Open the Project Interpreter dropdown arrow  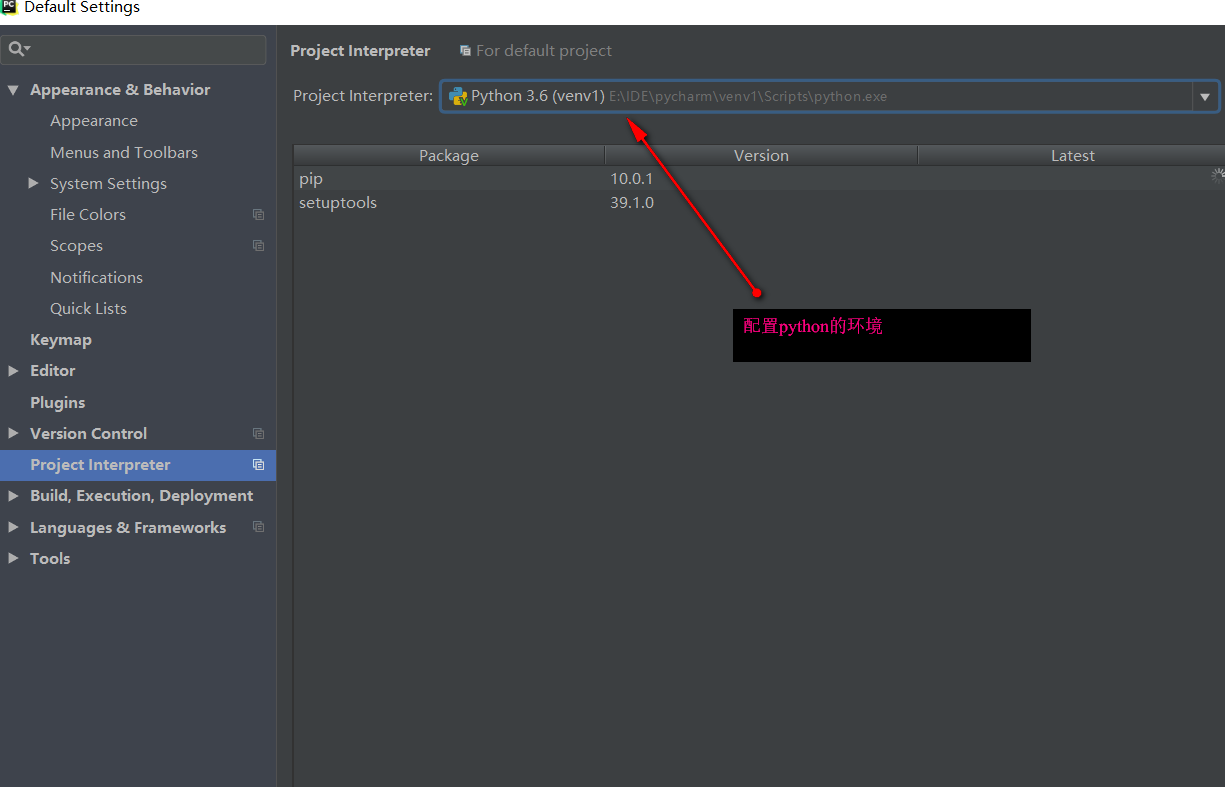1204,97
